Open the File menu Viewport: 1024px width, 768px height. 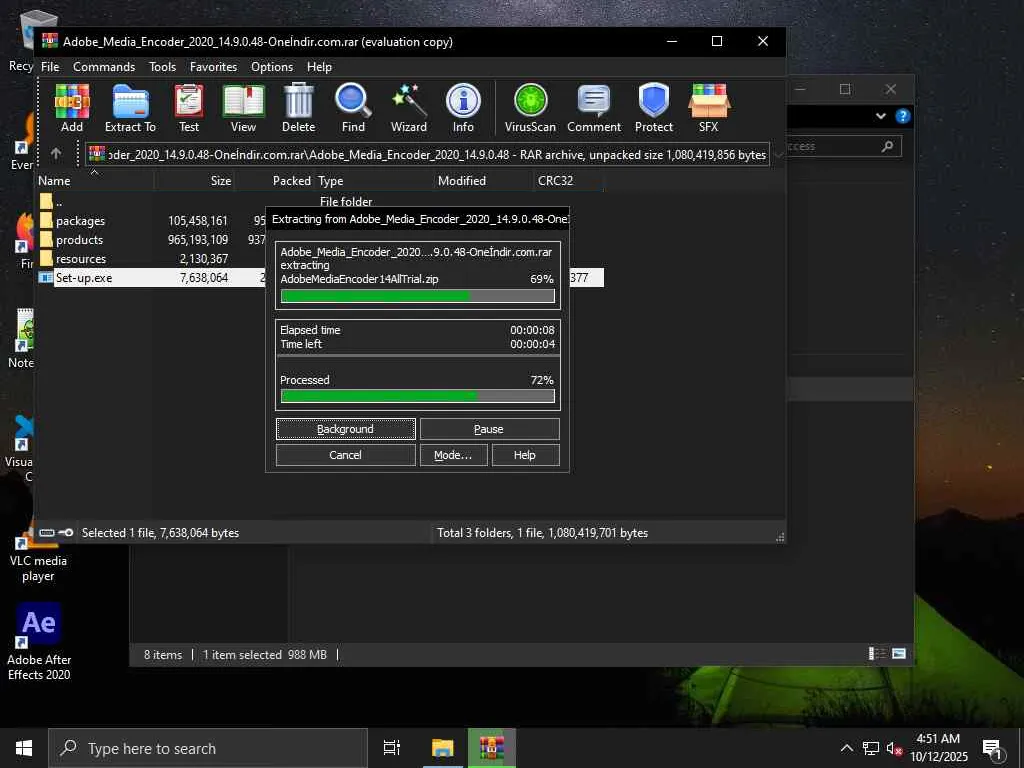coord(50,67)
